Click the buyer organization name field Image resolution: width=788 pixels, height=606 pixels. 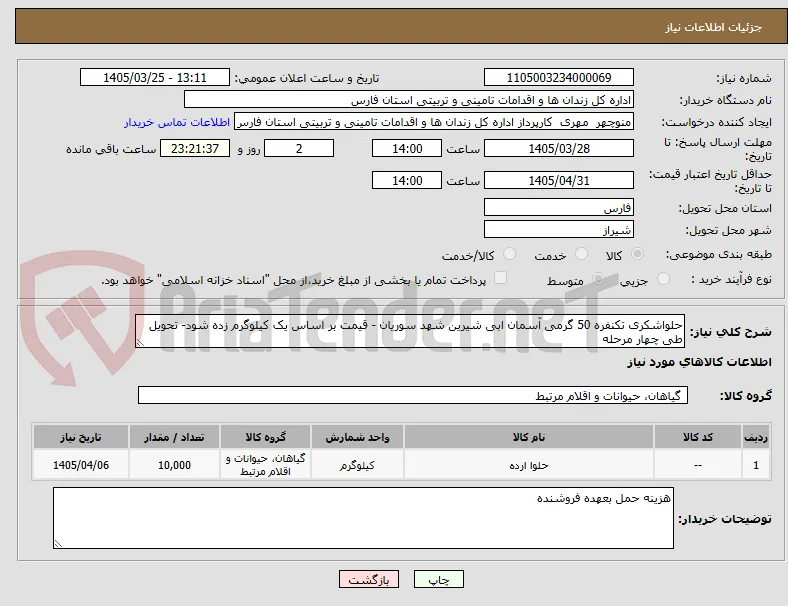pos(409,100)
